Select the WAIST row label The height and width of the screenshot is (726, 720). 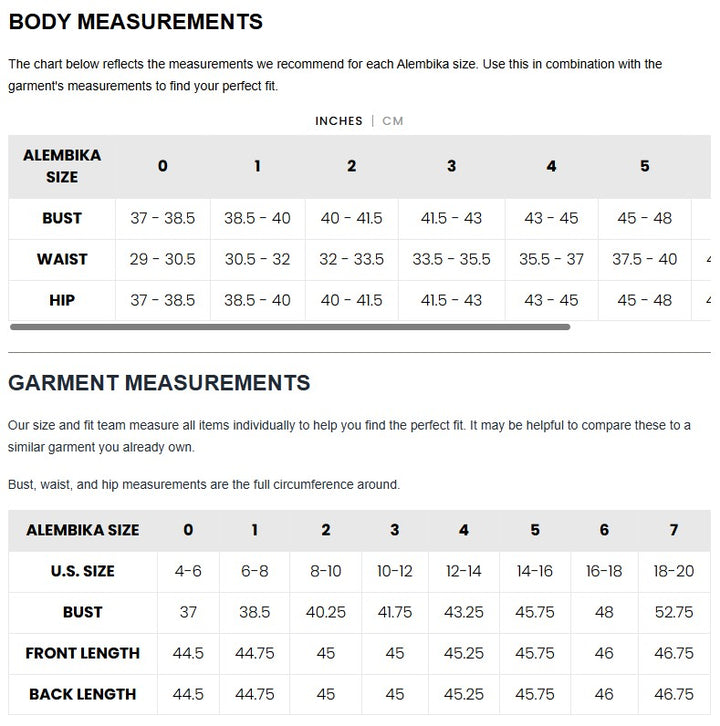(x=62, y=259)
